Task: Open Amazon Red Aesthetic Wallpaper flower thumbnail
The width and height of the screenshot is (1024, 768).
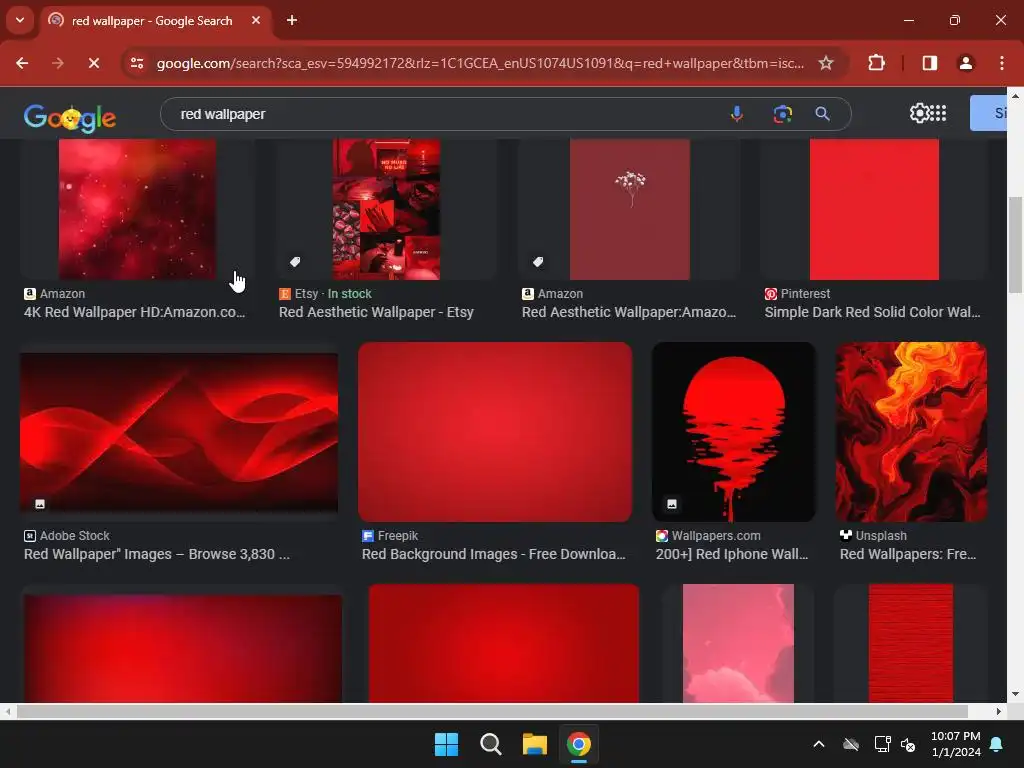Action: 630,209
